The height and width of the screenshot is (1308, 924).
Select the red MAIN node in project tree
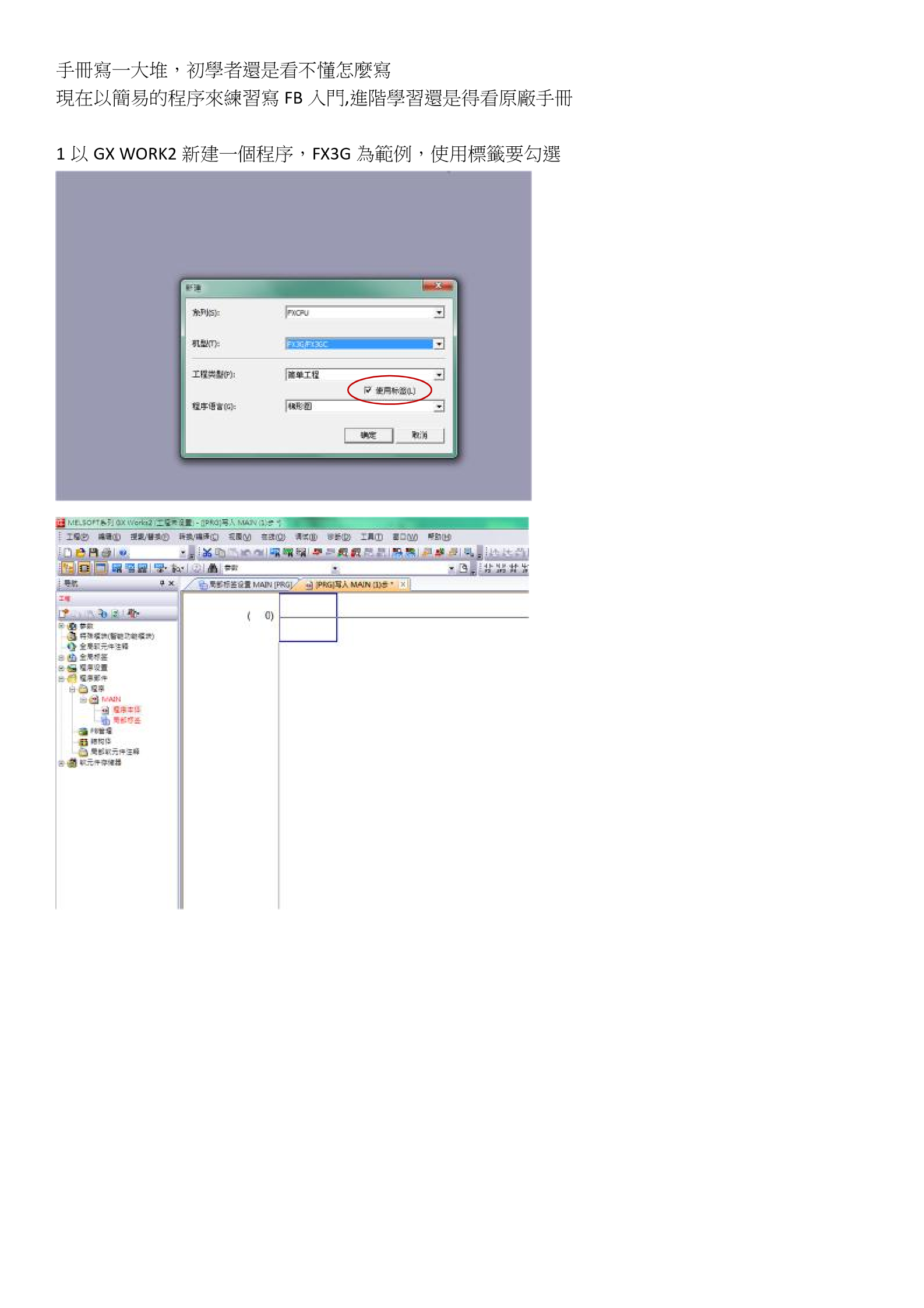[111, 699]
